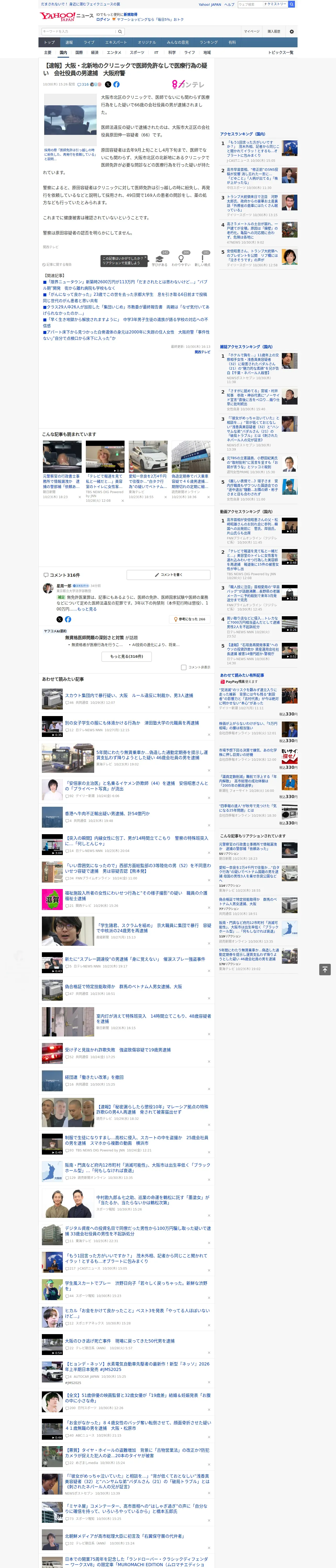336x1568 pixels.
Task: Click the search magnifier next to keyword box
Action: pos(120,32)
